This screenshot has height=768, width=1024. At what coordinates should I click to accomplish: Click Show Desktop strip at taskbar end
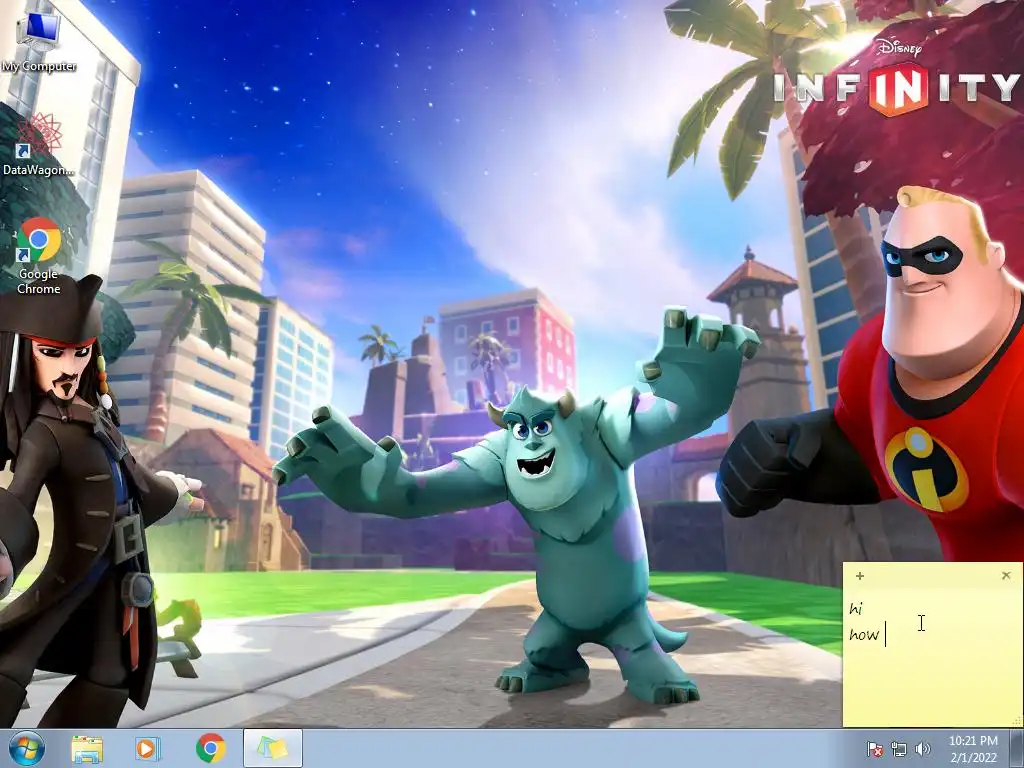click(1017, 749)
